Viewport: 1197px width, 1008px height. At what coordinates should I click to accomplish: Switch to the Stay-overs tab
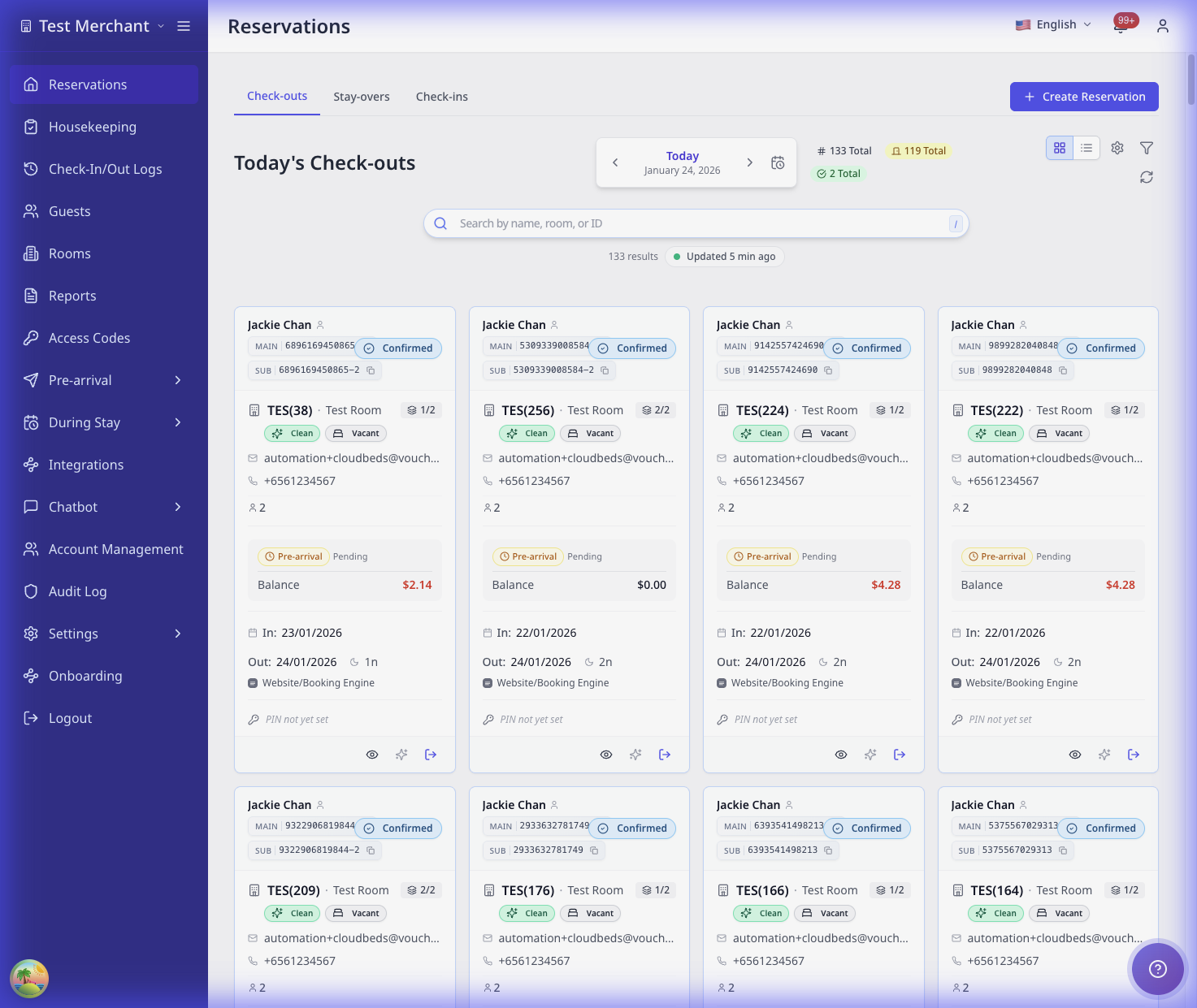tap(362, 96)
